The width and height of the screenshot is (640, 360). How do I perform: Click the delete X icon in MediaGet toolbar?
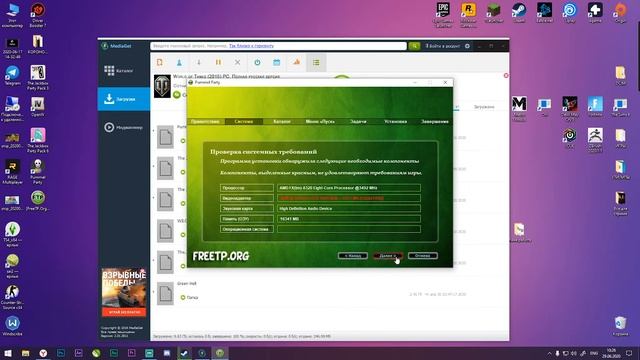click(238, 62)
